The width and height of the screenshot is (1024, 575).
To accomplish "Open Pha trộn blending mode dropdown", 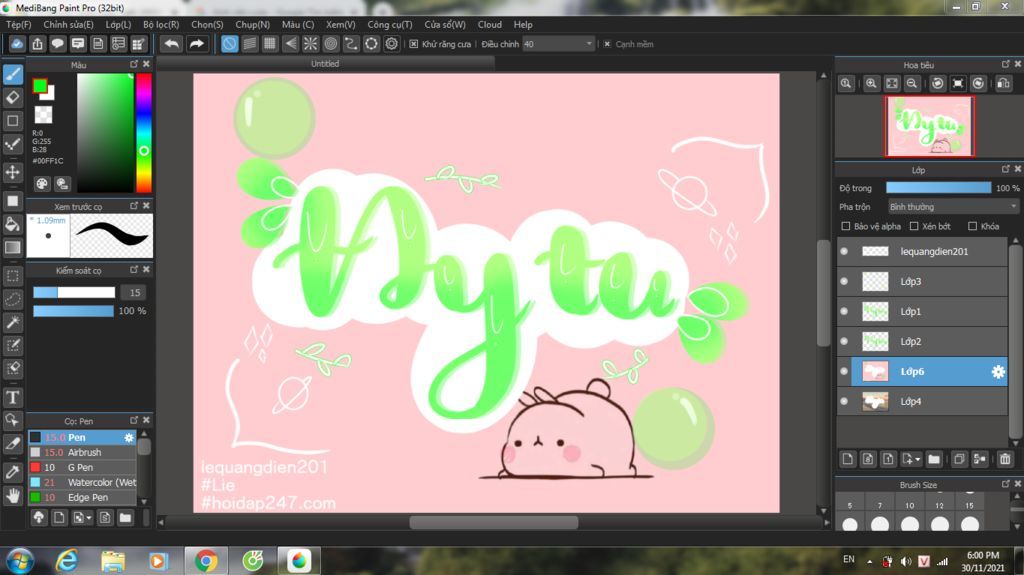I will (x=953, y=206).
